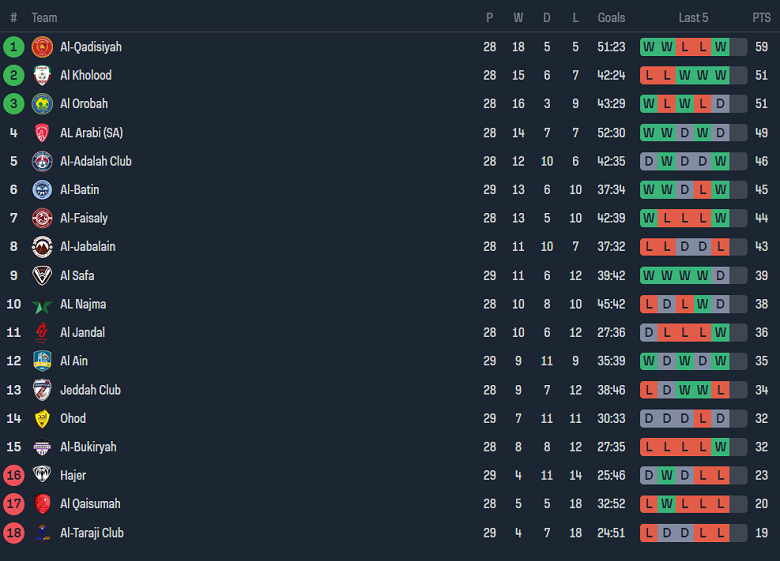Click the Al-Qadisiyah club crest icon
This screenshot has height=561, width=780.
tap(42, 47)
